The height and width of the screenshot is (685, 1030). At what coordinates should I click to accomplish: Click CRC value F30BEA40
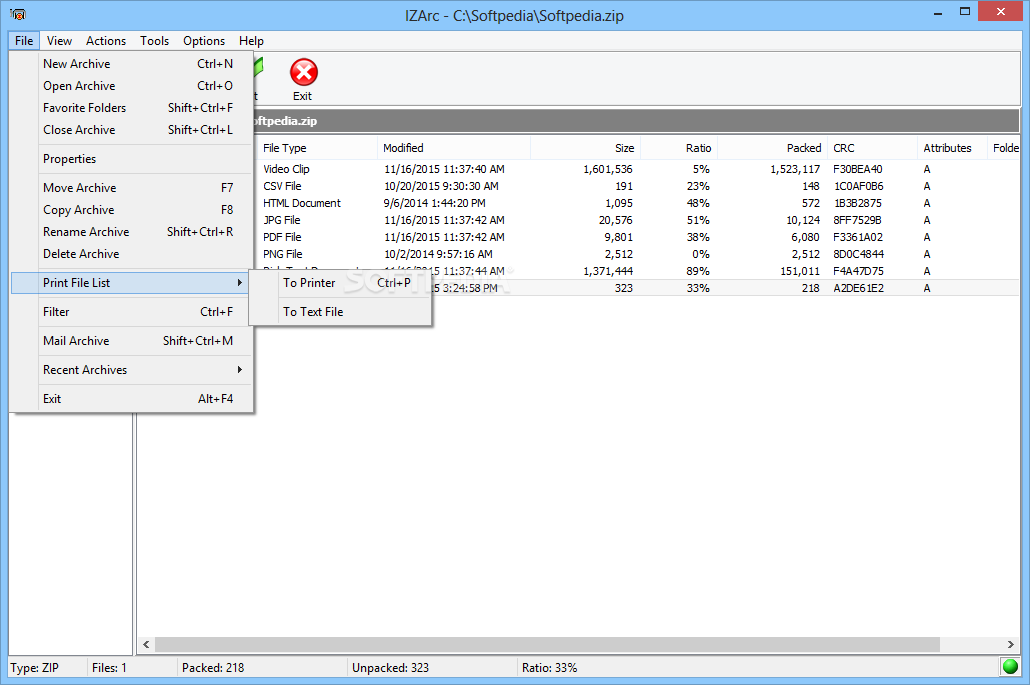[858, 169]
